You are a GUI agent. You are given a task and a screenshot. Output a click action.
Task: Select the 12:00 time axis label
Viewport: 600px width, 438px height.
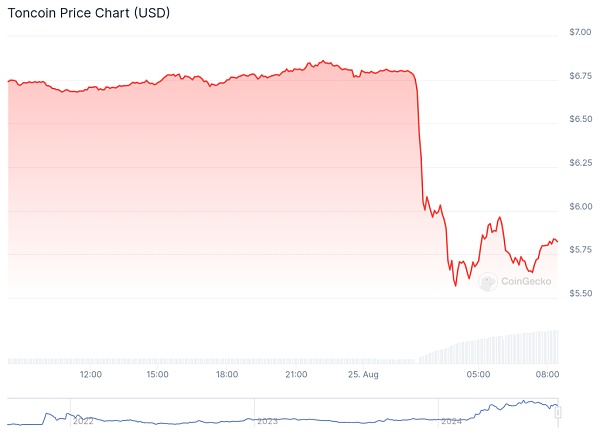[90, 375]
